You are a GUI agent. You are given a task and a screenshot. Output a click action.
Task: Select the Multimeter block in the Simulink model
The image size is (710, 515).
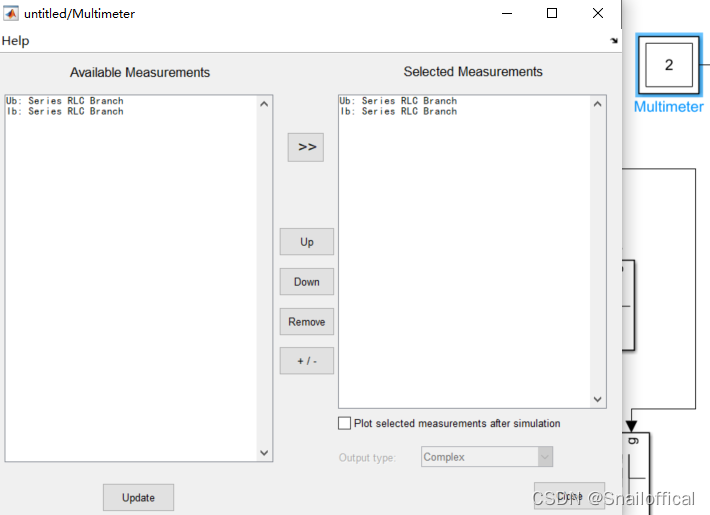tap(669, 65)
